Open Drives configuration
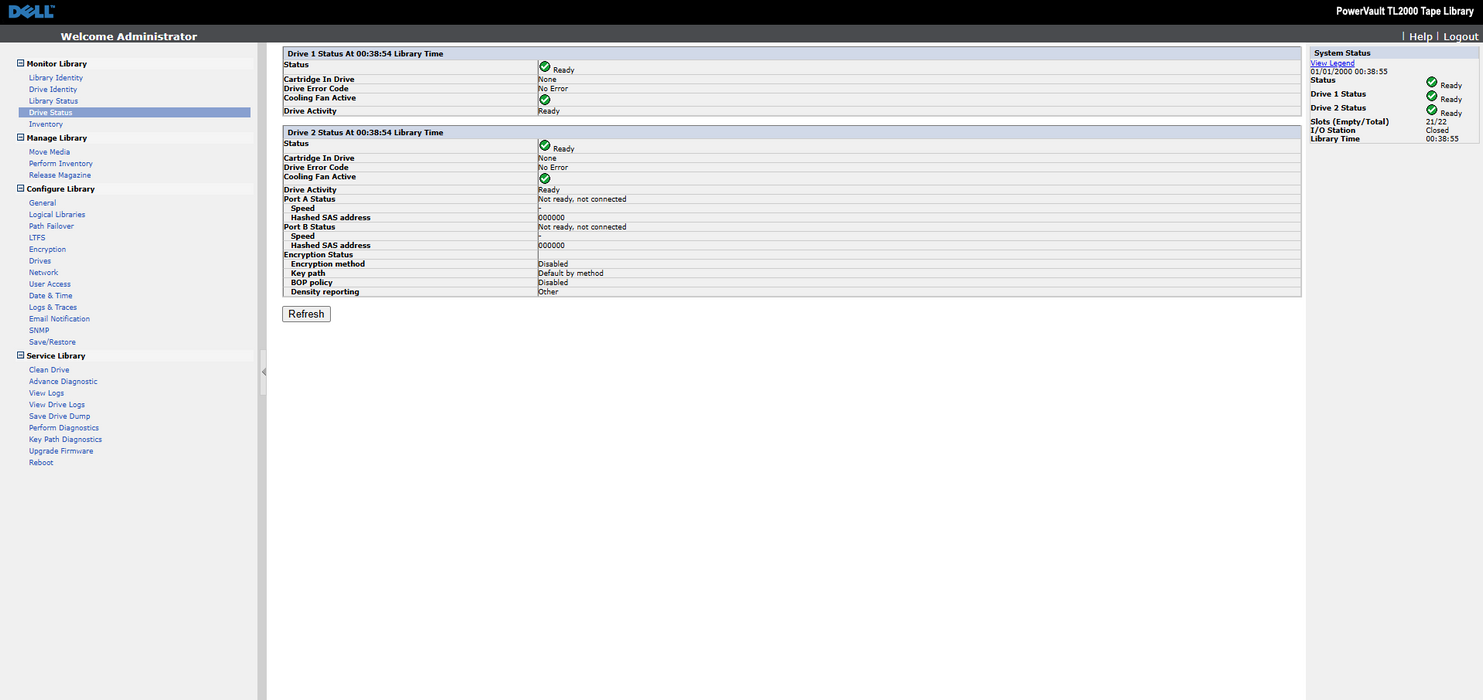The width and height of the screenshot is (1483, 700). click(x=40, y=261)
